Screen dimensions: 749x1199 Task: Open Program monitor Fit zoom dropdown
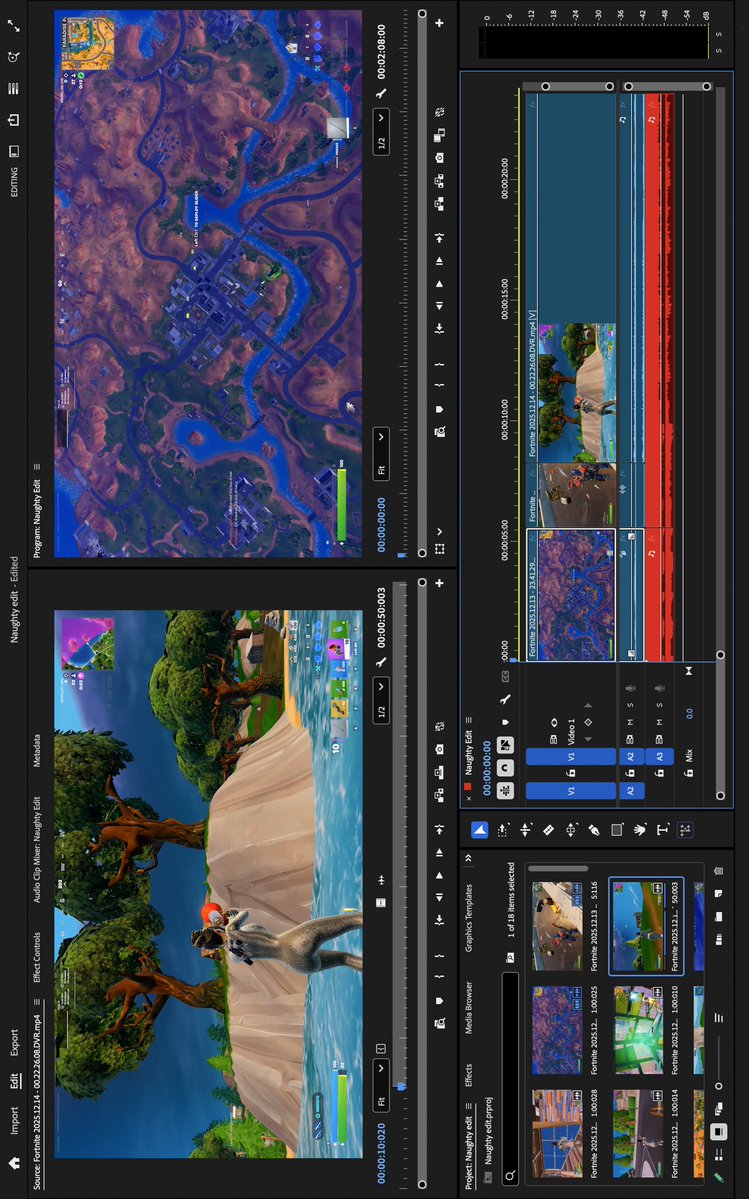click(381, 453)
